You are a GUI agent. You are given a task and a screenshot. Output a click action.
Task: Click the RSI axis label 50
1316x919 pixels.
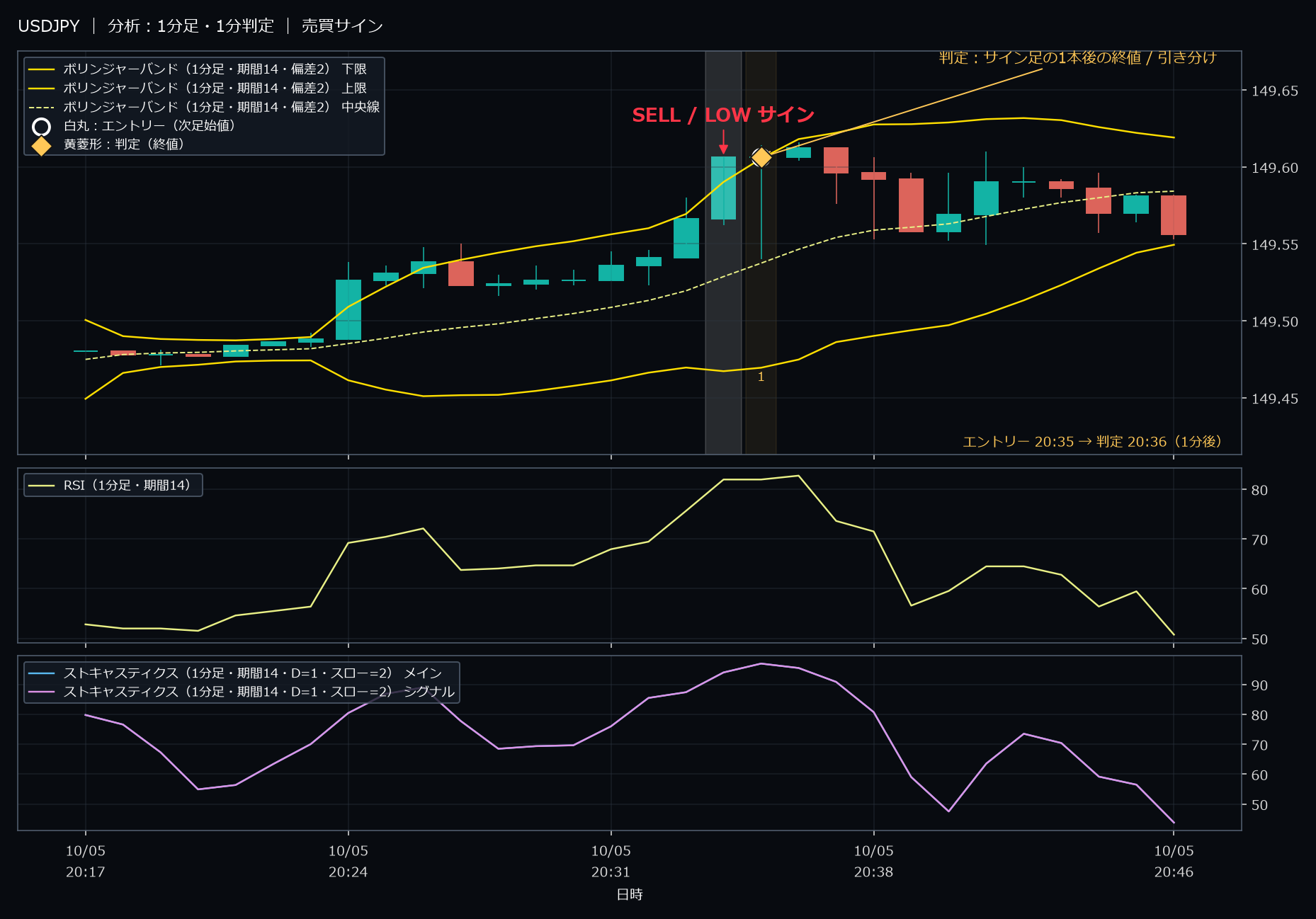pyautogui.click(x=1259, y=639)
